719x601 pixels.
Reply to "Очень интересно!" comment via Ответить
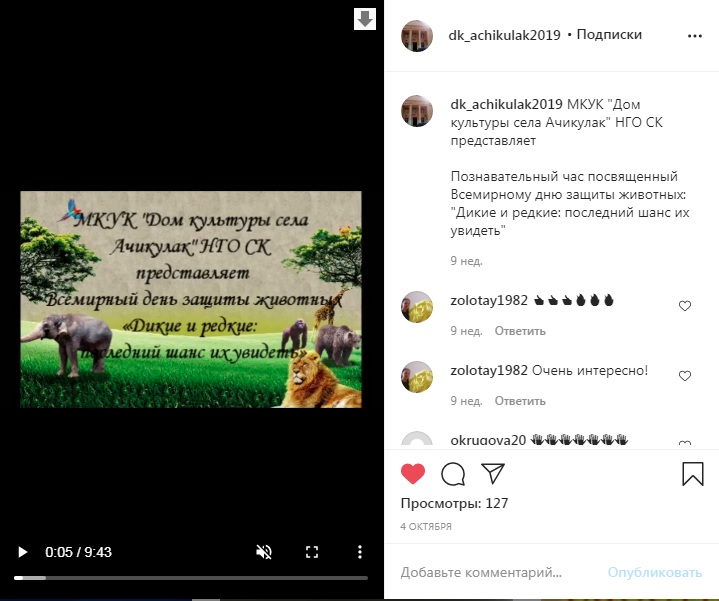coord(520,401)
